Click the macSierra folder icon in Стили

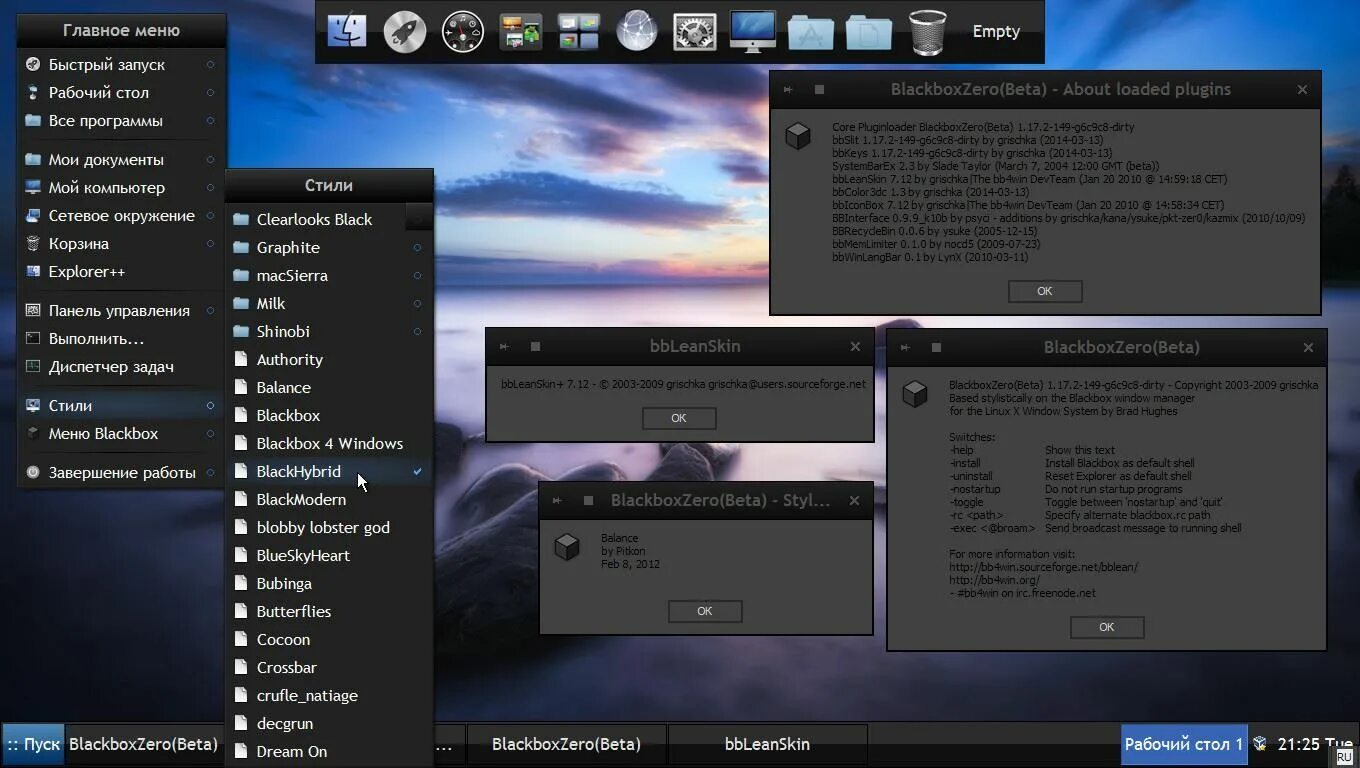pos(241,275)
